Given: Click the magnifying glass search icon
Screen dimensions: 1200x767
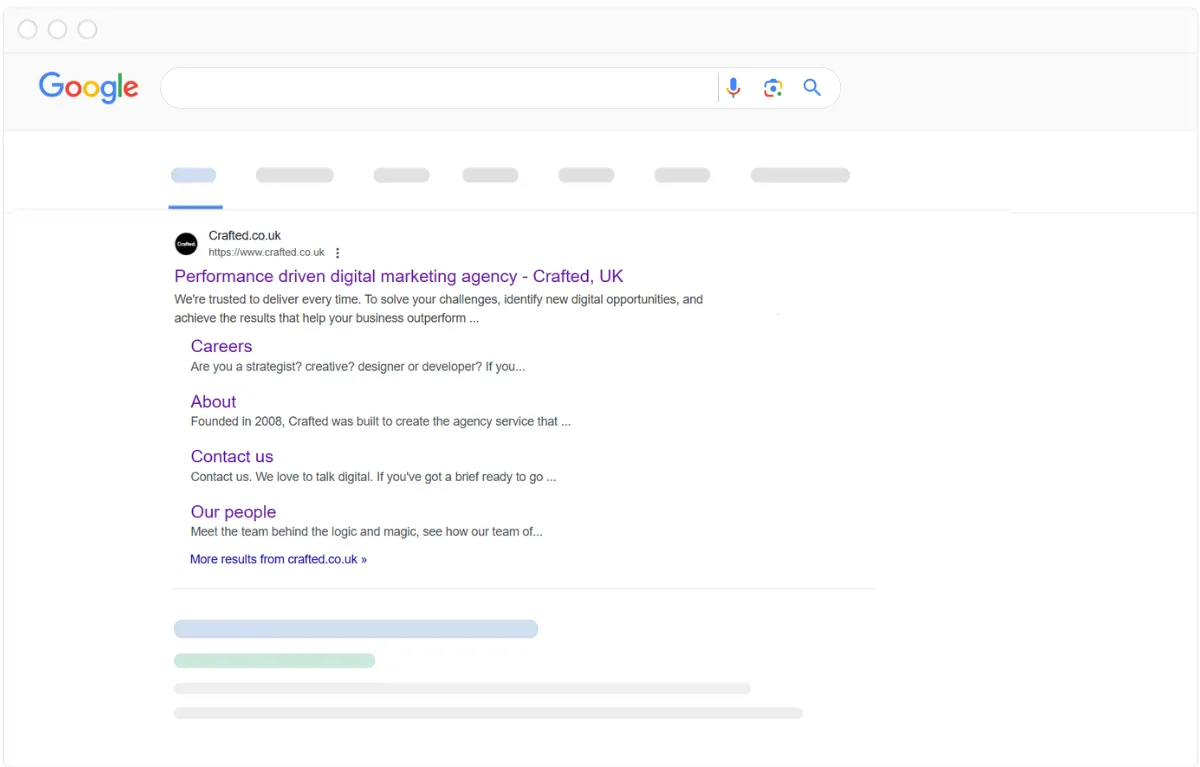Looking at the screenshot, I should (812, 88).
